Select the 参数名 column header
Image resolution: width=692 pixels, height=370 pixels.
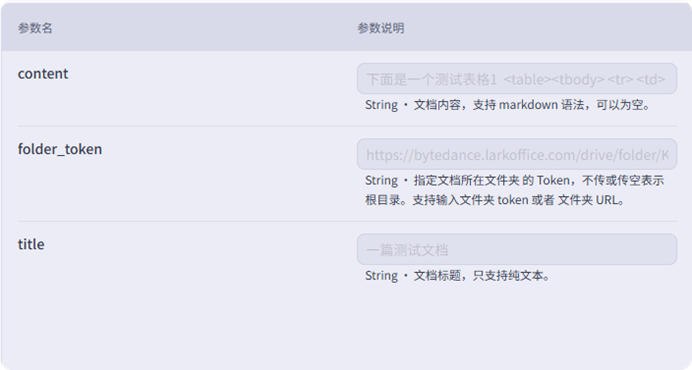35,28
